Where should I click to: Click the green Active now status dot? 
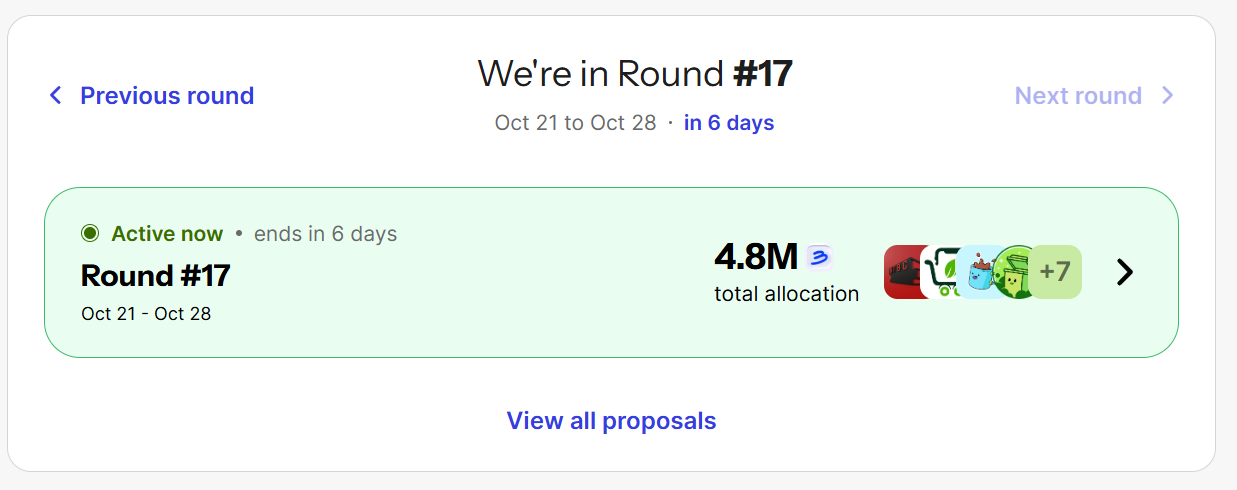coord(90,234)
